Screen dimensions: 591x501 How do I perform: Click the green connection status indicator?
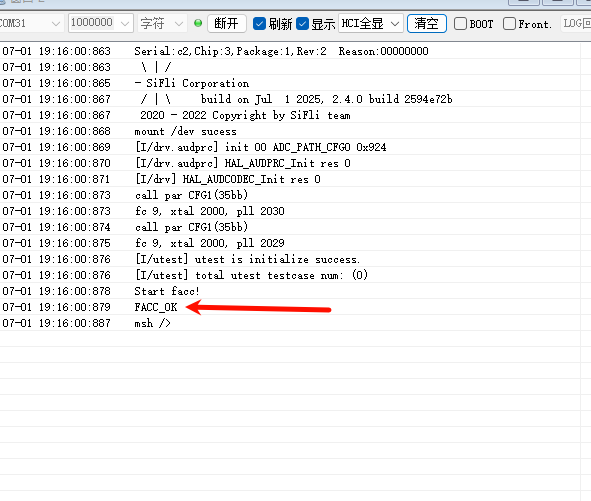198,23
